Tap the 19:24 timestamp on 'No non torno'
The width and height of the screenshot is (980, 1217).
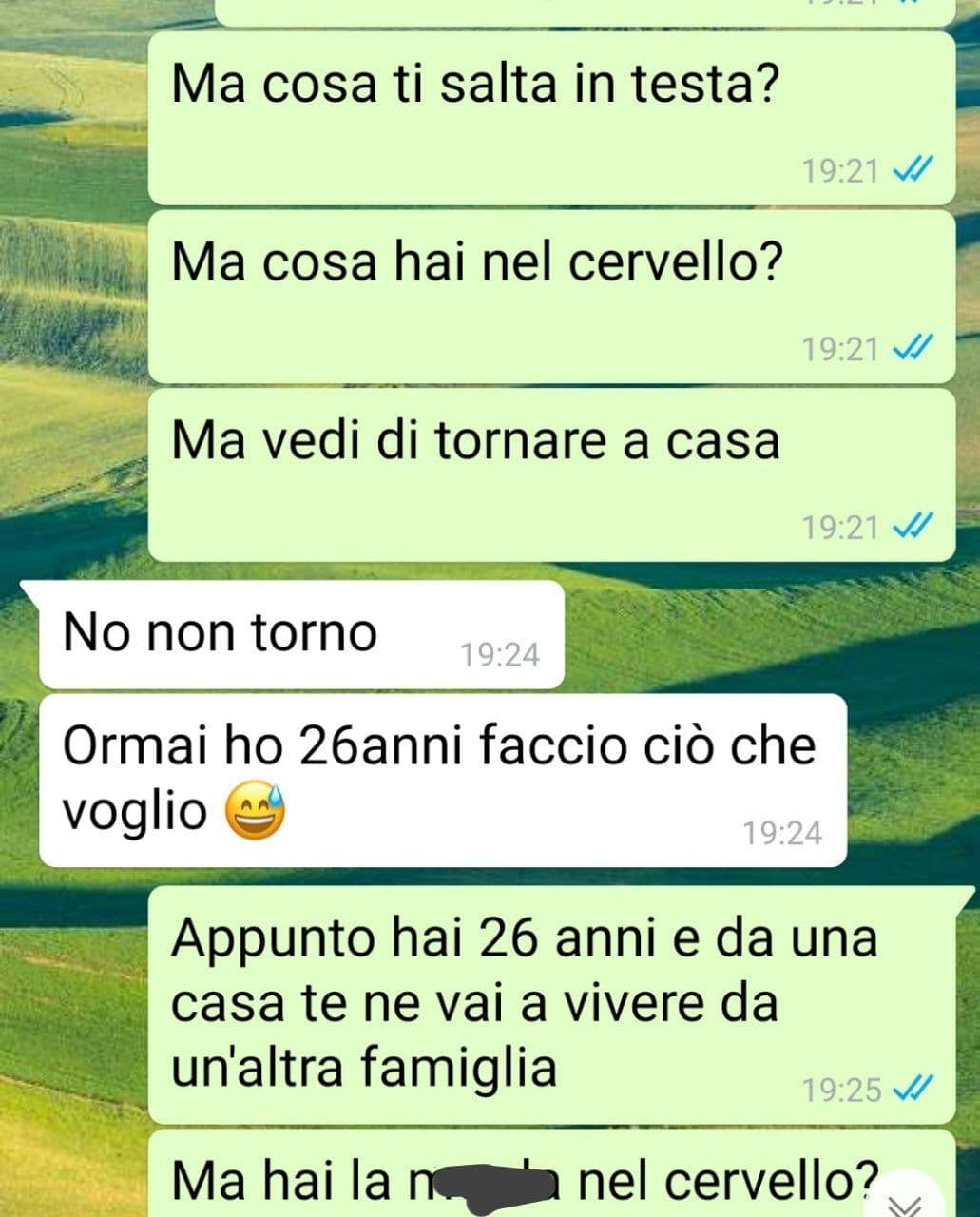(500, 654)
